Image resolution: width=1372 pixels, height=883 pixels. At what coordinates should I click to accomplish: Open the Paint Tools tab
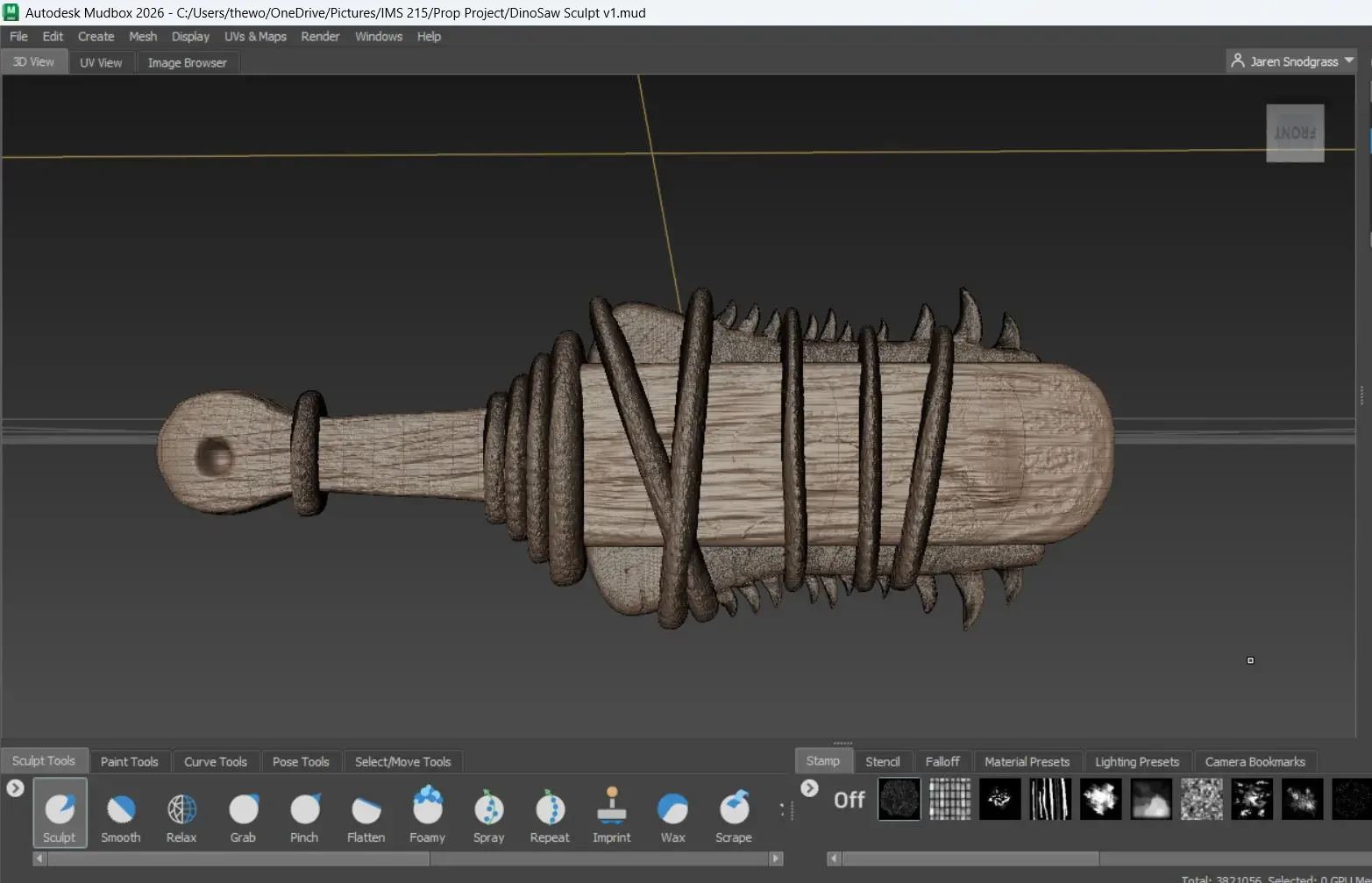pos(129,761)
